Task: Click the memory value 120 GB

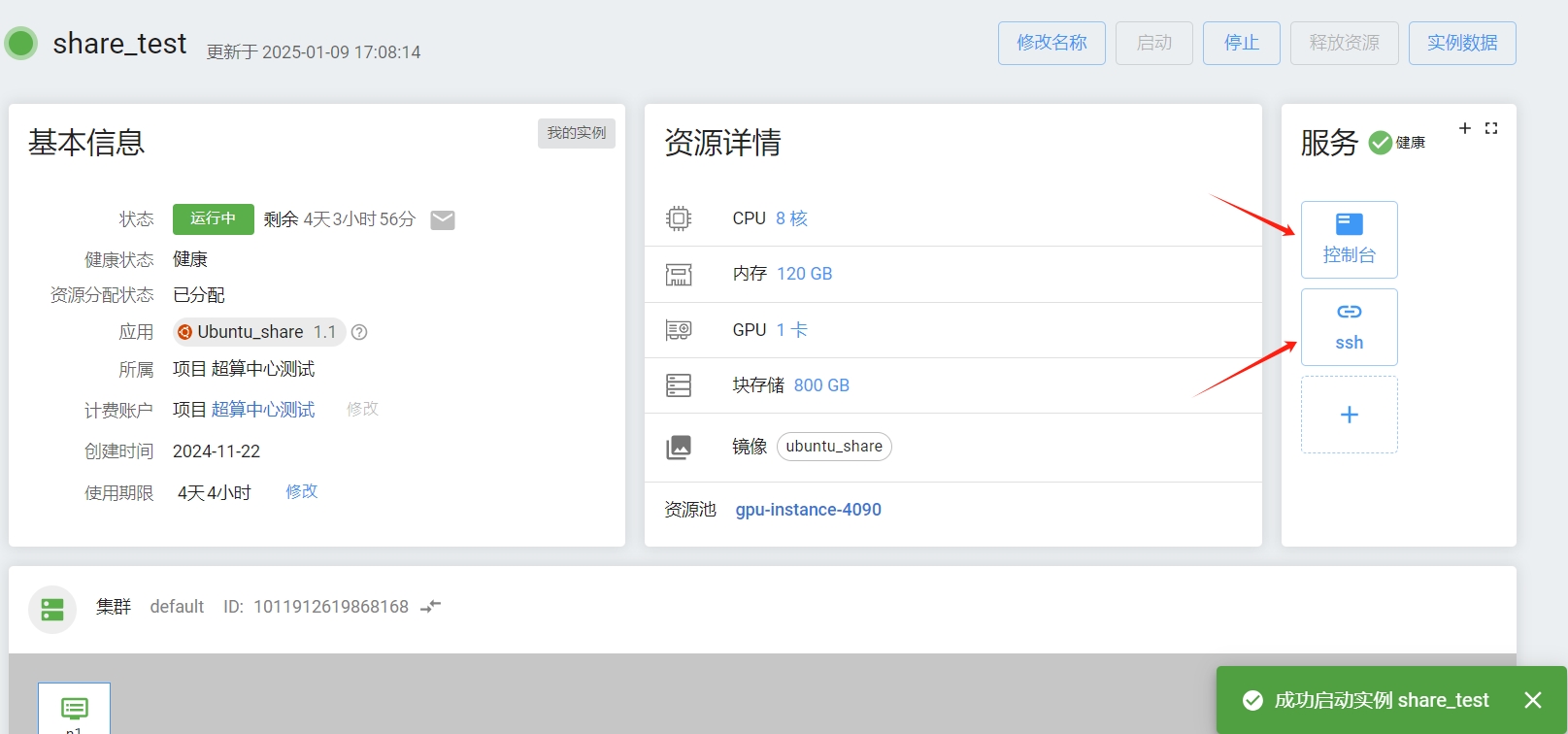Action: [805, 274]
